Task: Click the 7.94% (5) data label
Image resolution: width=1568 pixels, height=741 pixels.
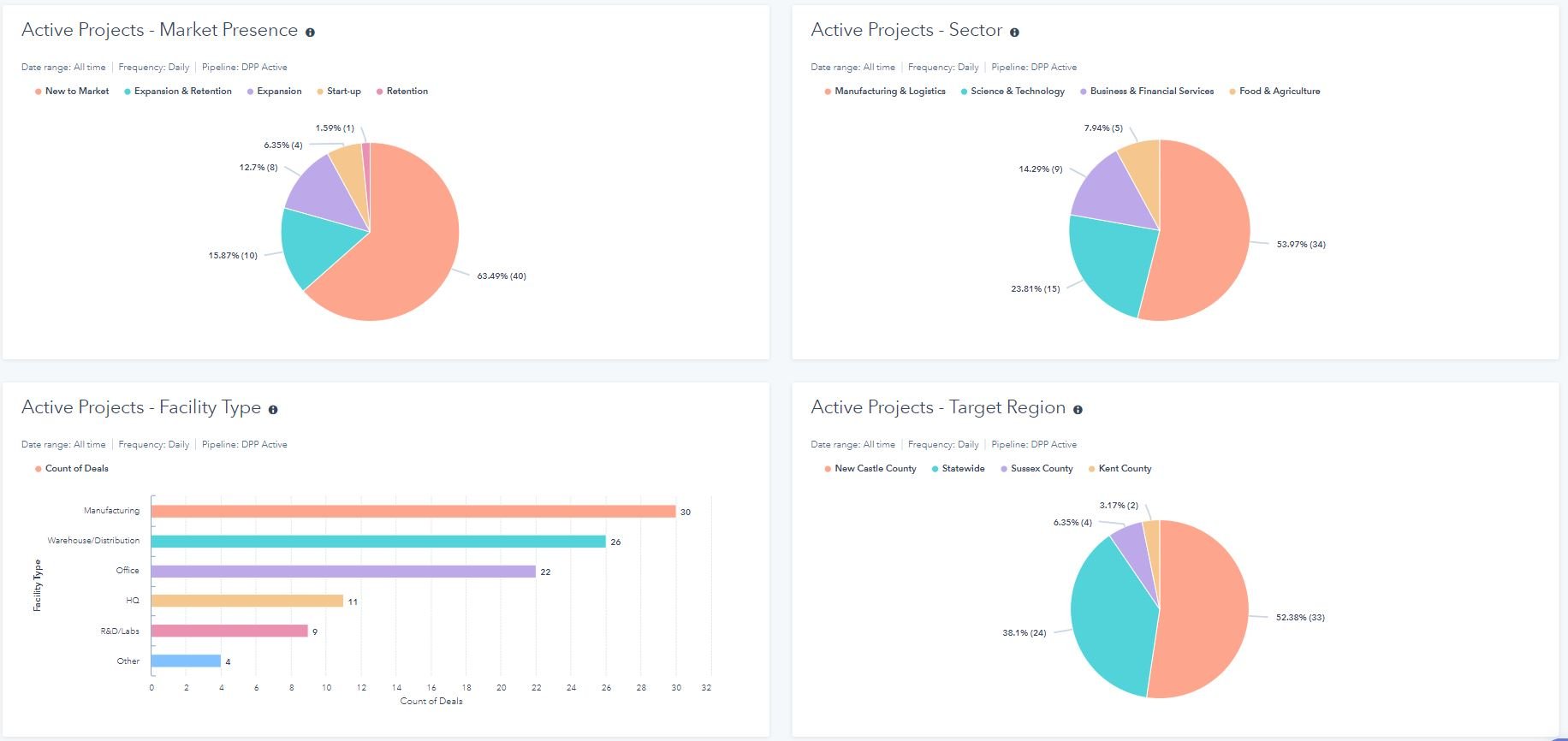Action: 1103,128
